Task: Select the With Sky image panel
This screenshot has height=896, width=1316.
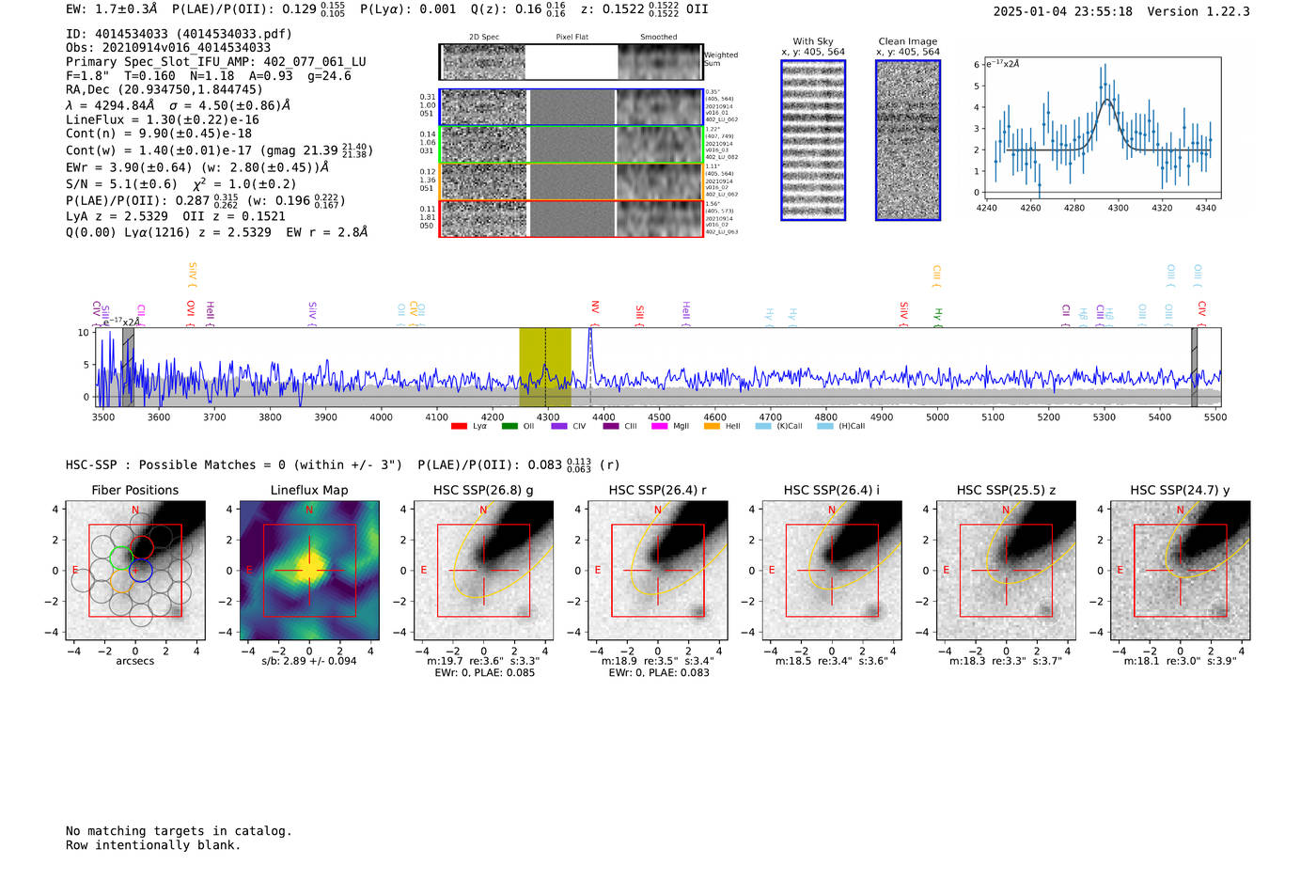Action: coord(813,140)
